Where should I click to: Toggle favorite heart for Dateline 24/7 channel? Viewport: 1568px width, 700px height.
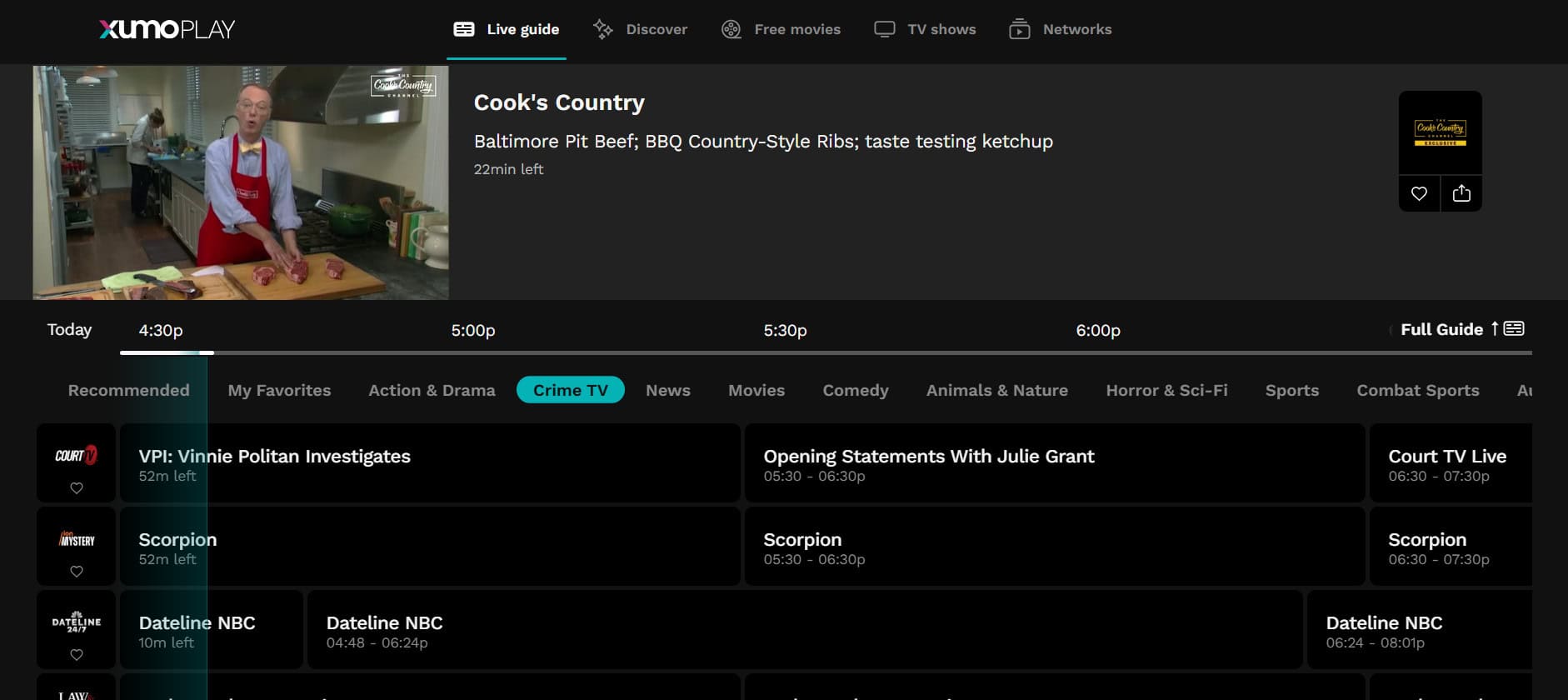(76, 655)
